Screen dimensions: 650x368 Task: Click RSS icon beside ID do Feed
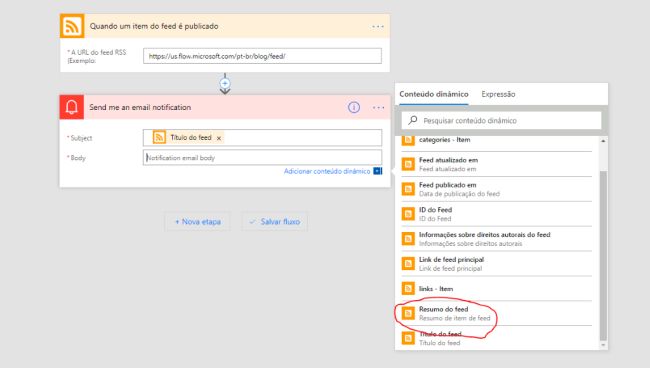pyautogui.click(x=408, y=214)
